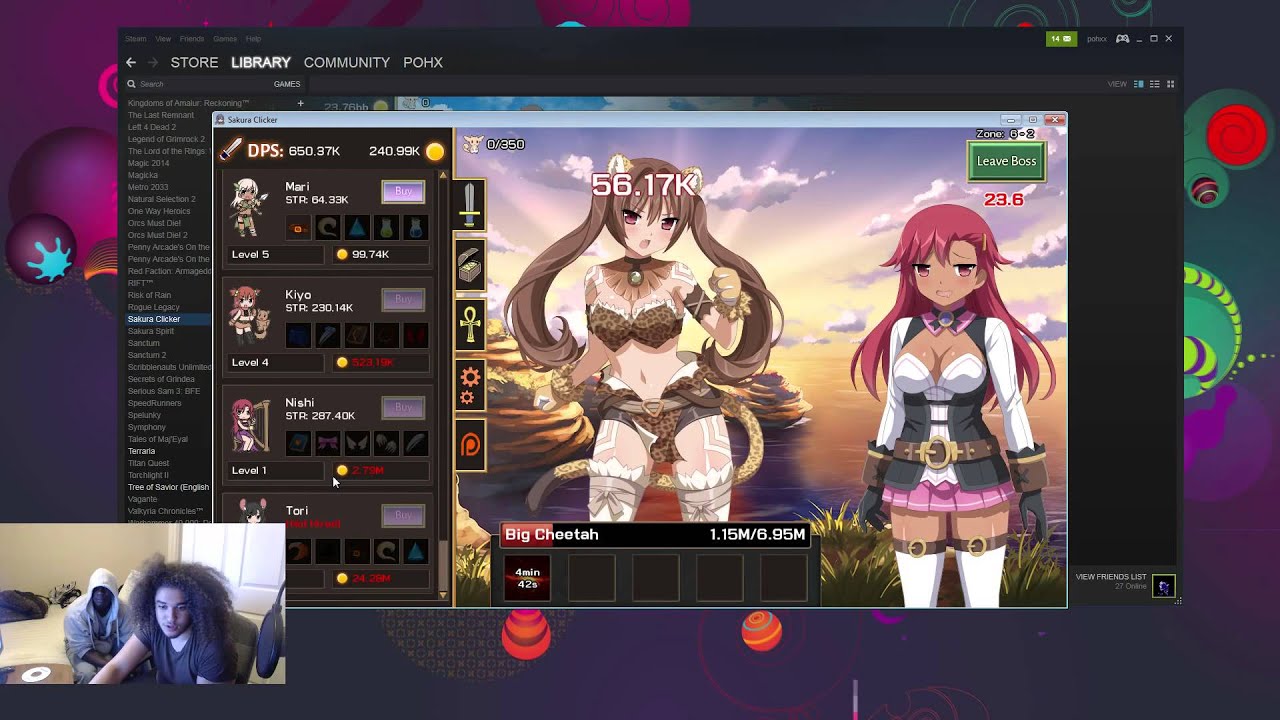Viewport: 1280px width, 720px height.
Task: Click the gold coin icon beside 240.99K
Action: click(x=435, y=152)
